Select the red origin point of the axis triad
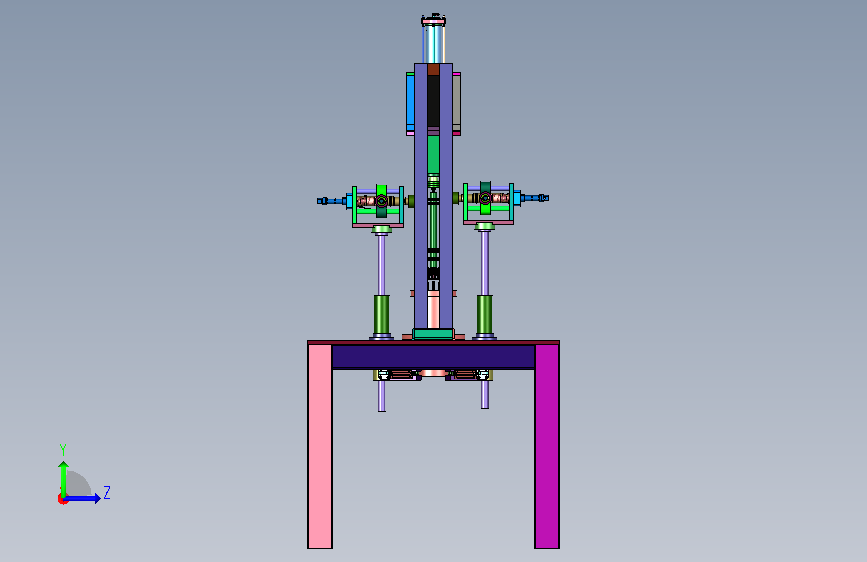Viewport: 867px width, 562px height. click(62, 499)
